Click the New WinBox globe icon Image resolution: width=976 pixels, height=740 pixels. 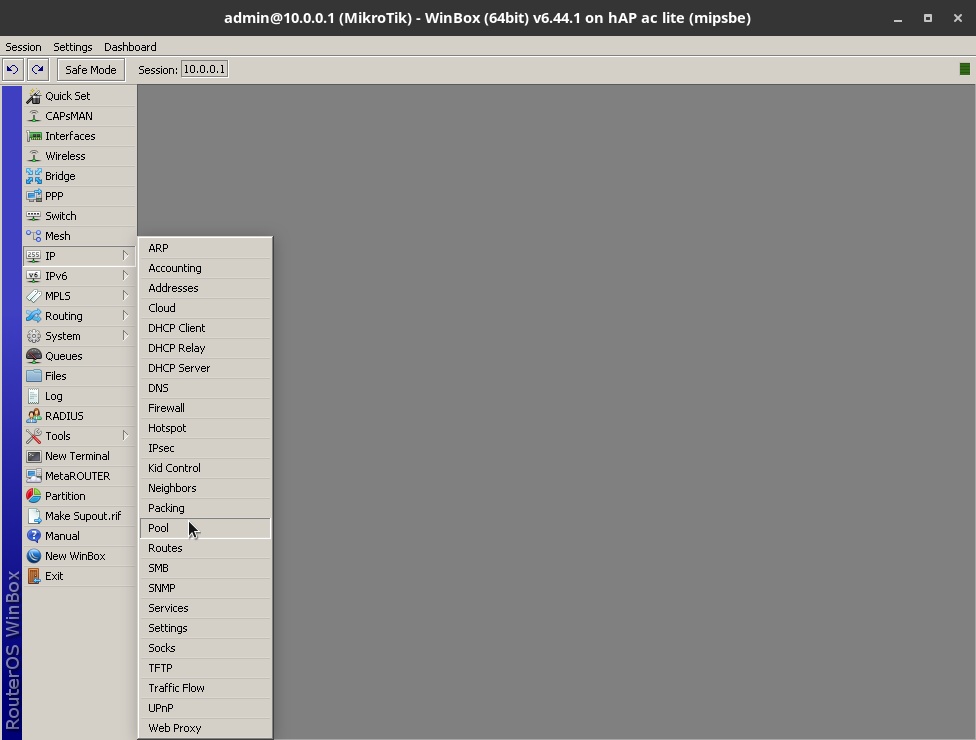tap(34, 556)
